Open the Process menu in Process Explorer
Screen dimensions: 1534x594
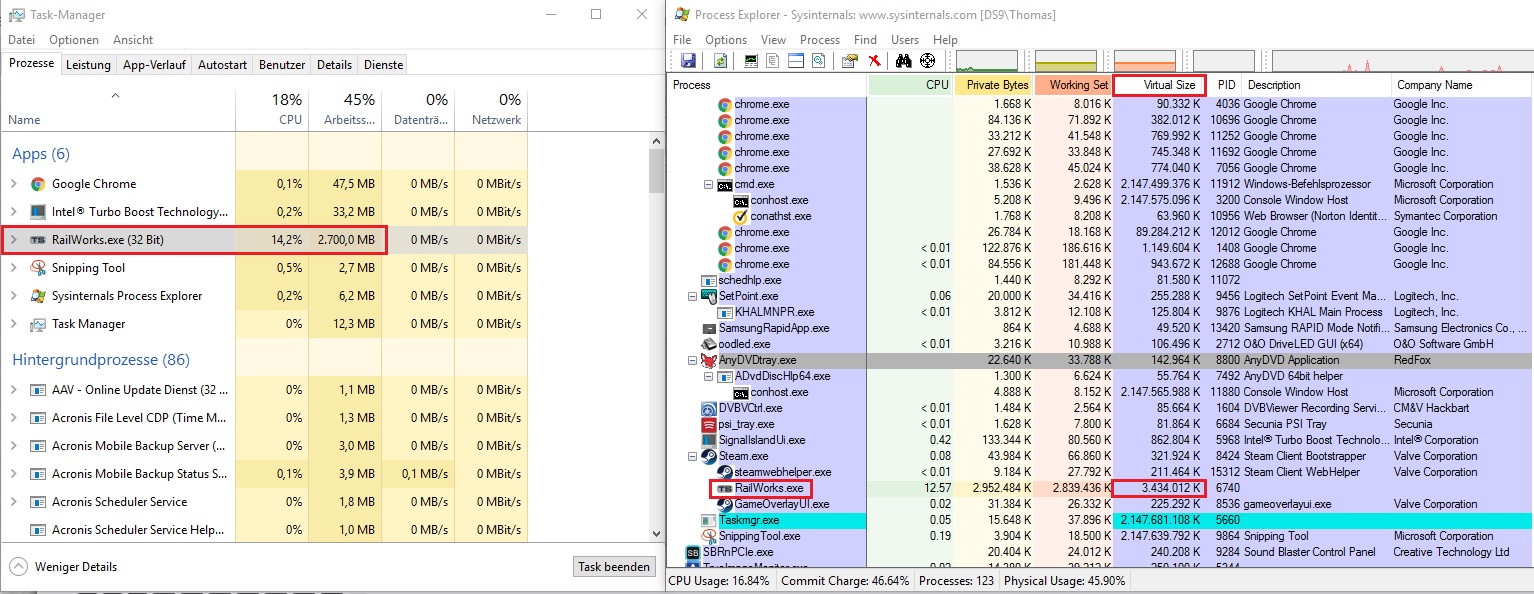(x=820, y=40)
